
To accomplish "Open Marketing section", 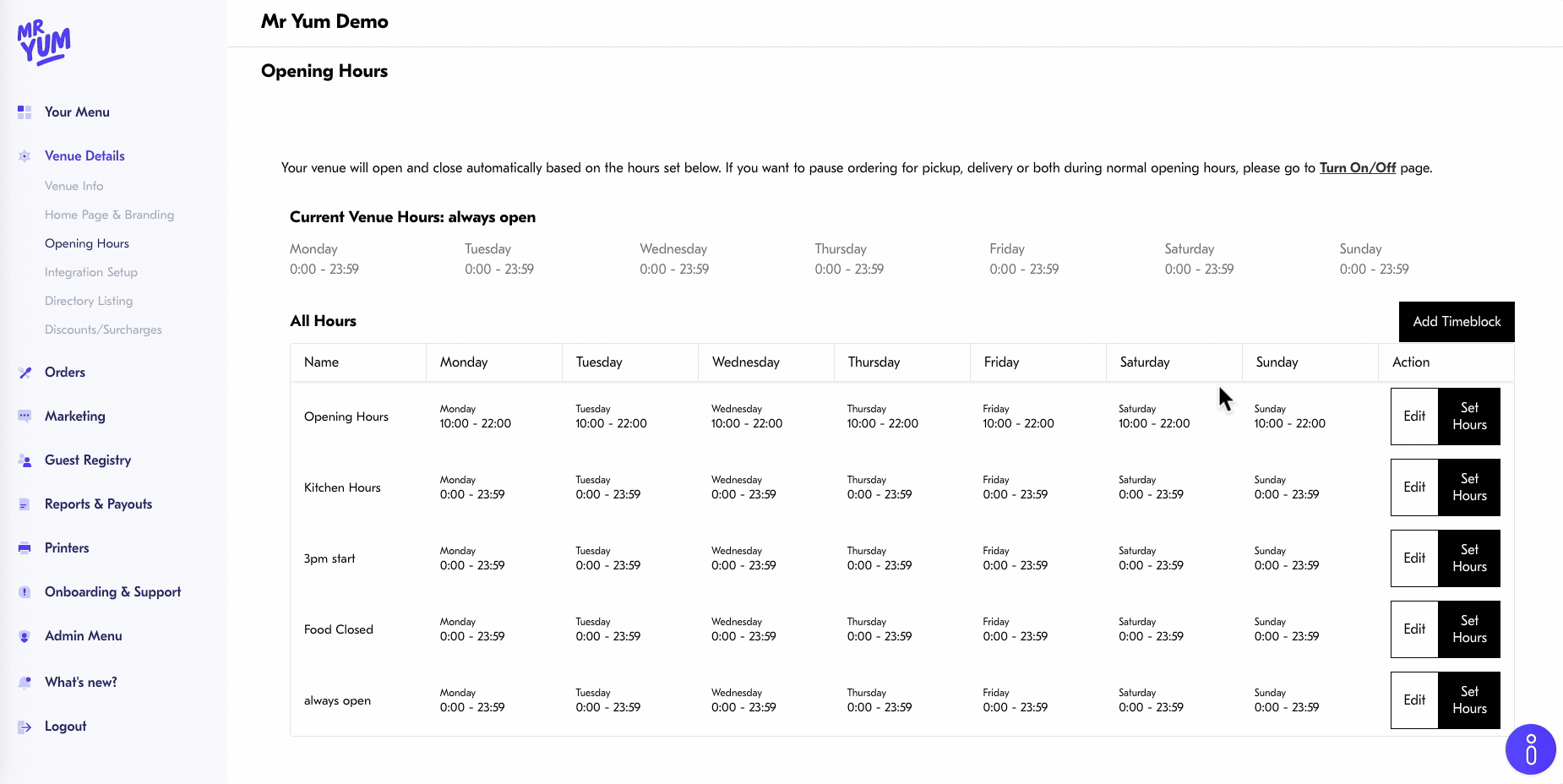I will (x=75, y=416).
